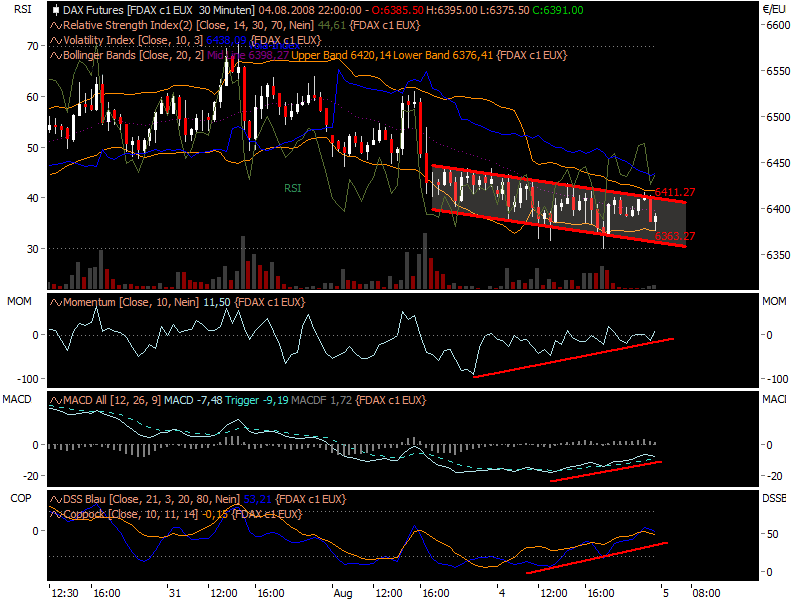800x600 pixels.
Task: Click the COP panel label on the left
Action: pyautogui.click(x=21, y=498)
